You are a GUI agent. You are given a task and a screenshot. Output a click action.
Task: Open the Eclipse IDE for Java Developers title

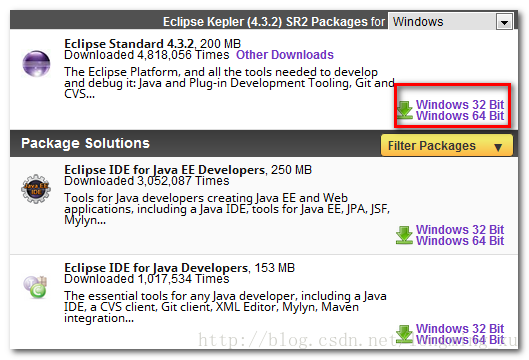tap(156, 268)
